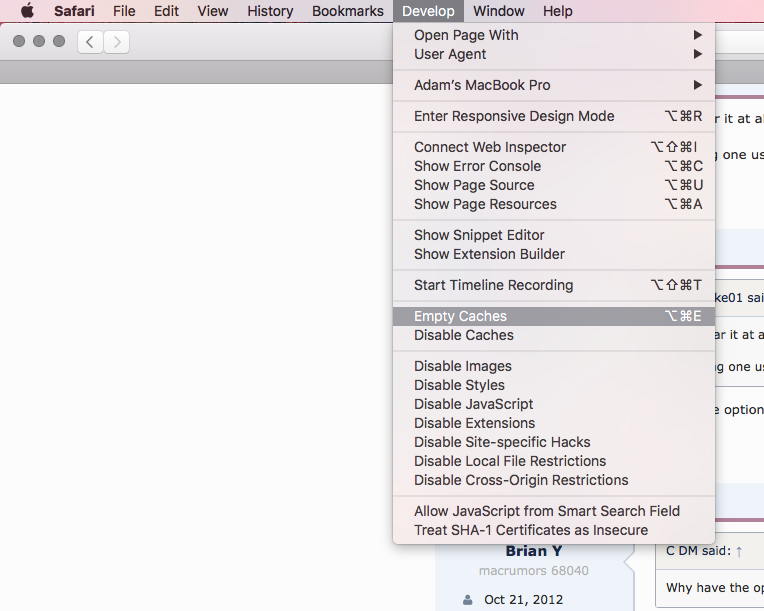Click the red close window dot

19,41
